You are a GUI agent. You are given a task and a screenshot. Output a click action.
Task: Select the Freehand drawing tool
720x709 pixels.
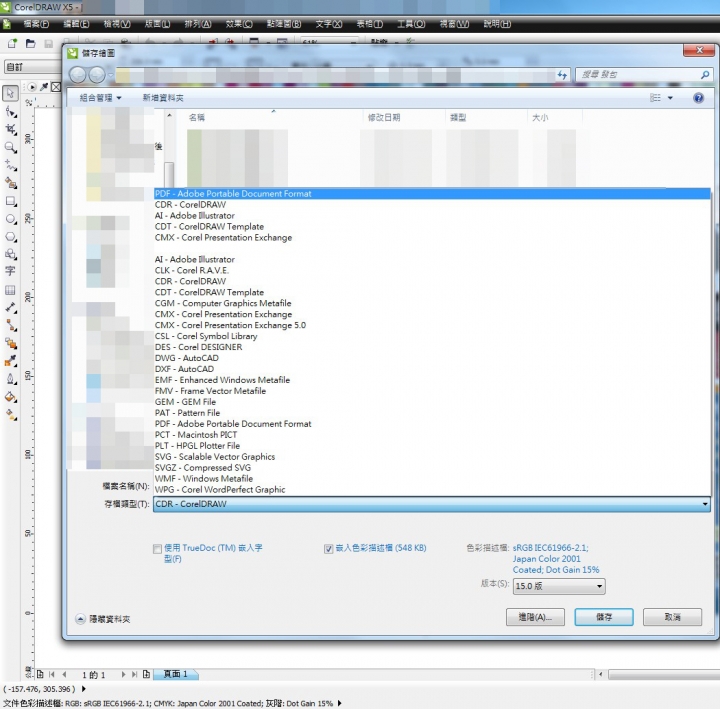click(x=11, y=165)
